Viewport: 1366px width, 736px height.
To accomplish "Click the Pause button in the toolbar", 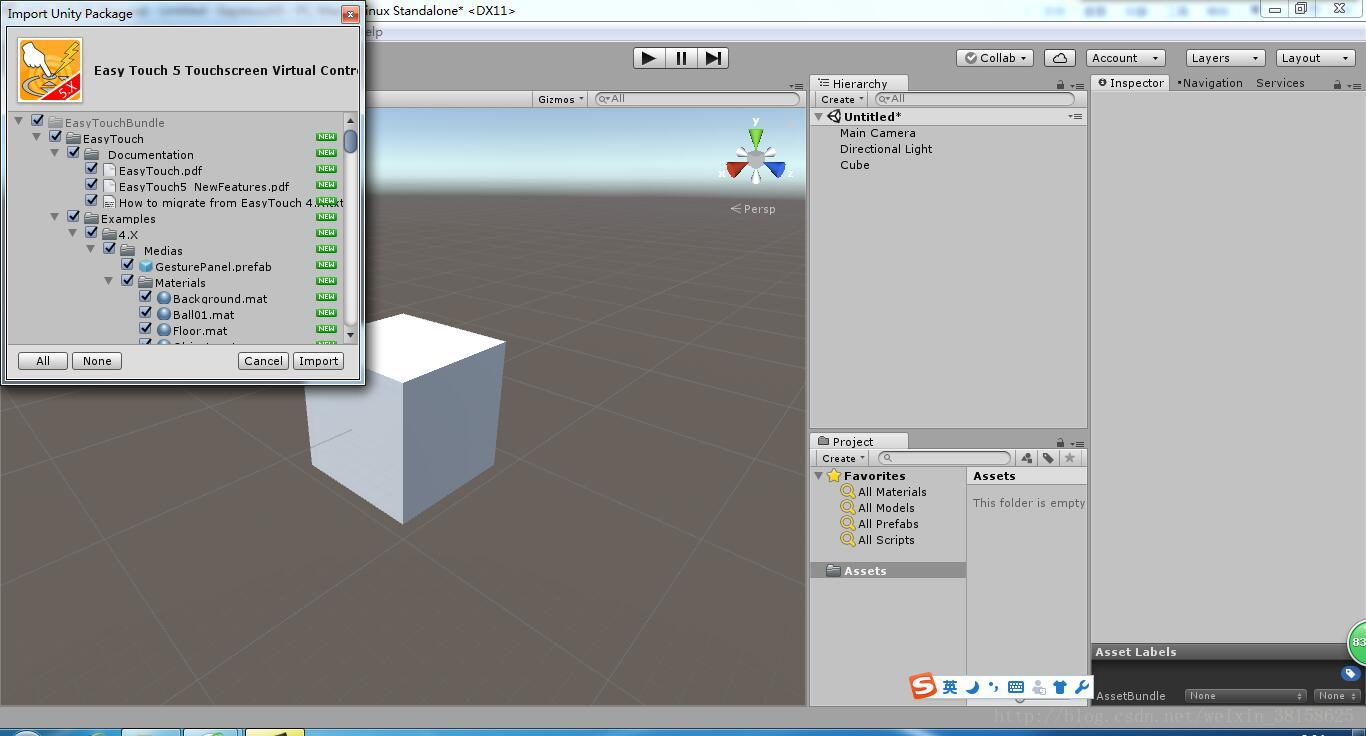I will (x=681, y=58).
